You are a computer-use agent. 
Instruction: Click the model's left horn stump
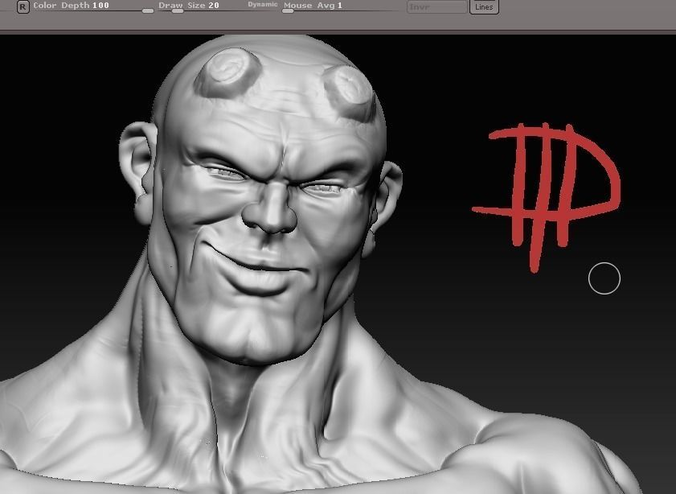pos(228,72)
